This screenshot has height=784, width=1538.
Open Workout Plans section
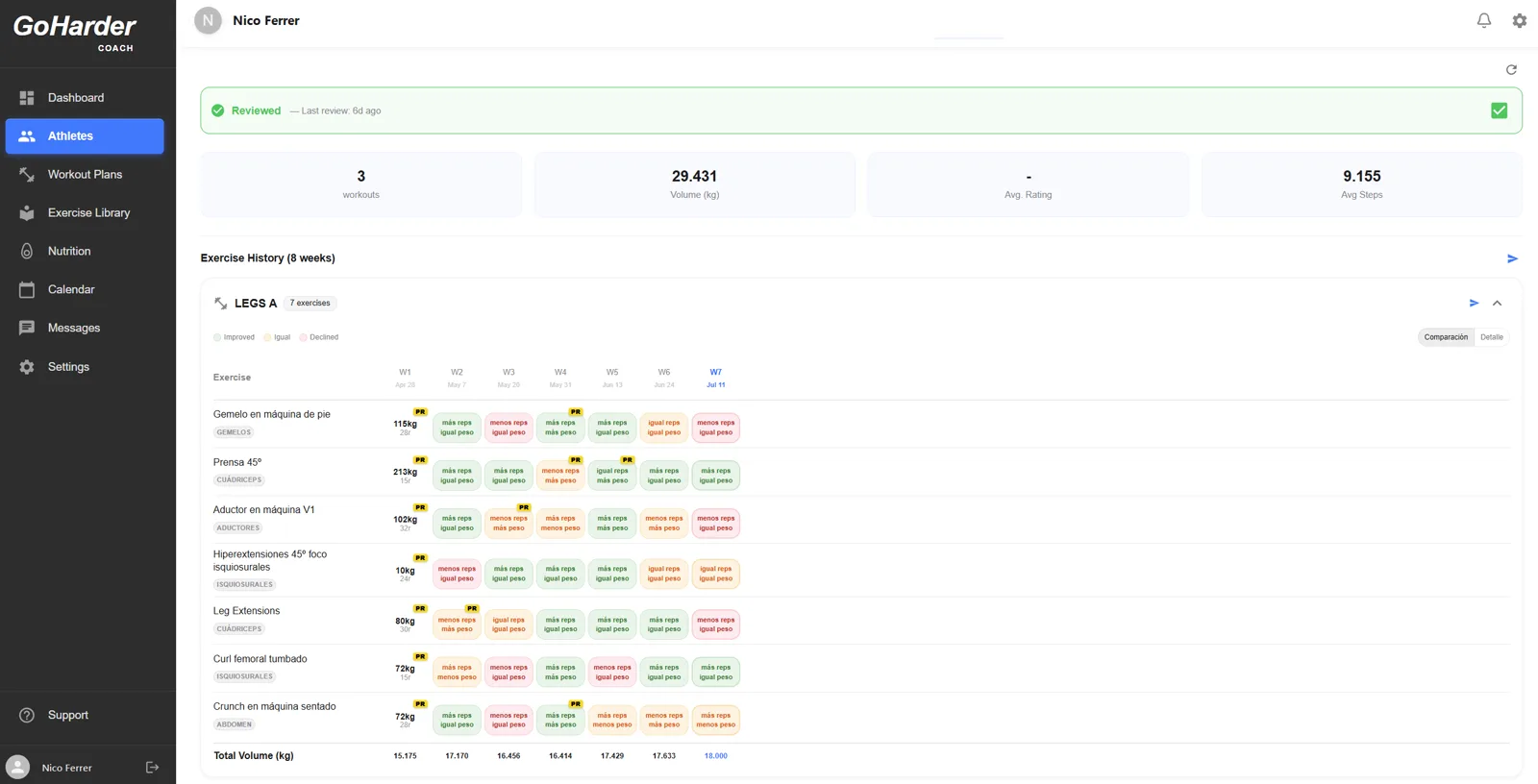point(85,175)
